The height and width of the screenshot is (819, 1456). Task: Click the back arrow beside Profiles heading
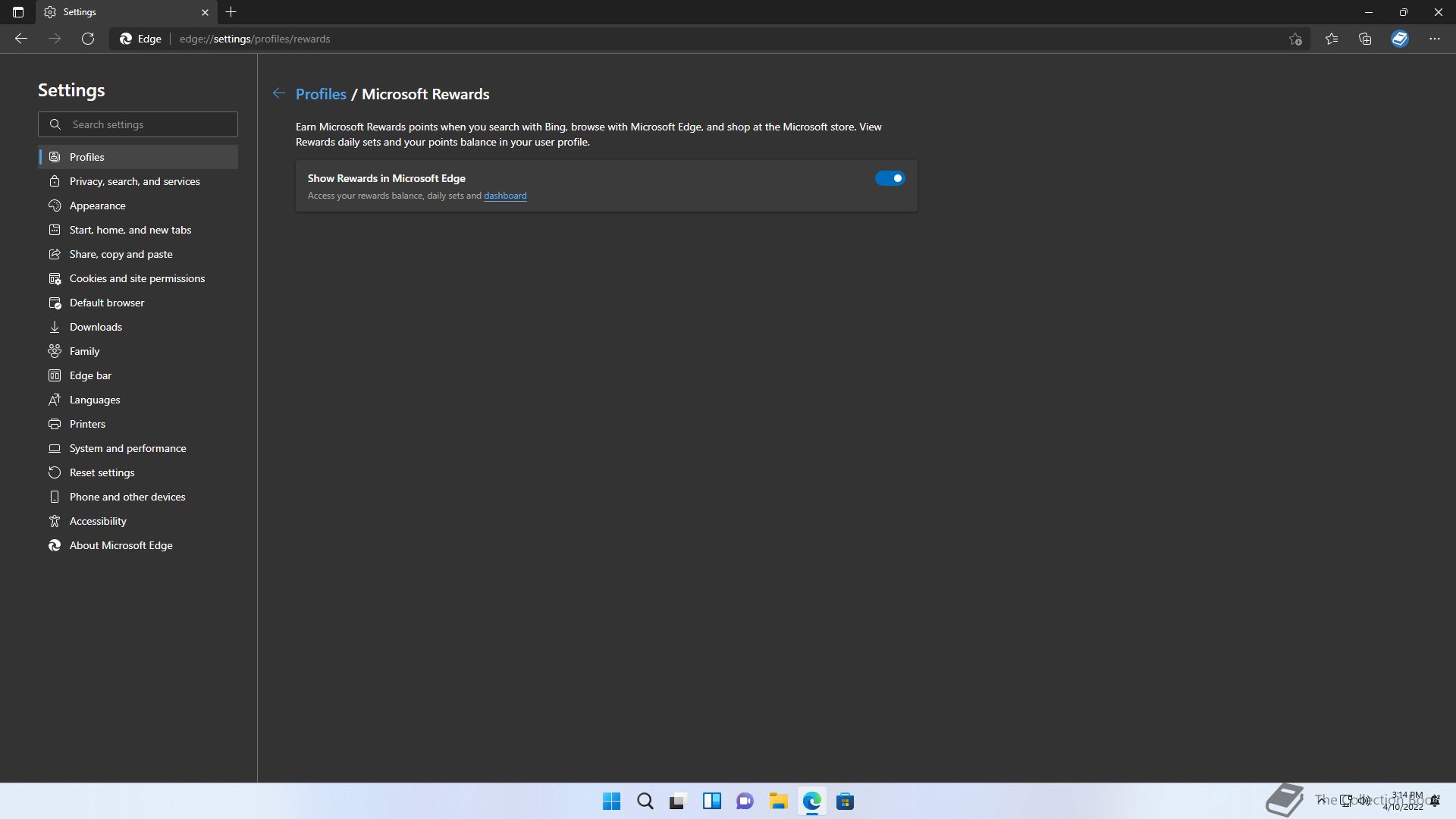[x=279, y=93]
